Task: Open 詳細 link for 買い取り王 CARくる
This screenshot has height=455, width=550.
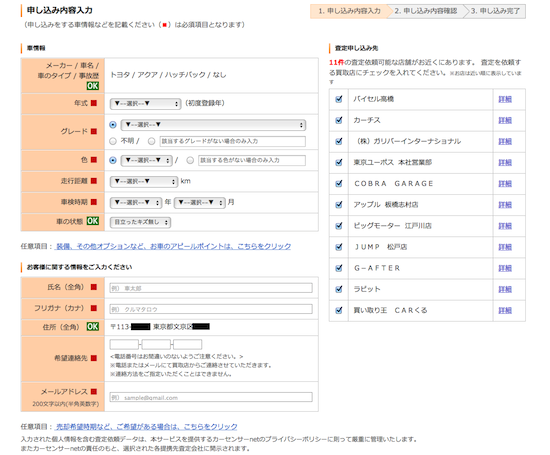Action: [505, 310]
